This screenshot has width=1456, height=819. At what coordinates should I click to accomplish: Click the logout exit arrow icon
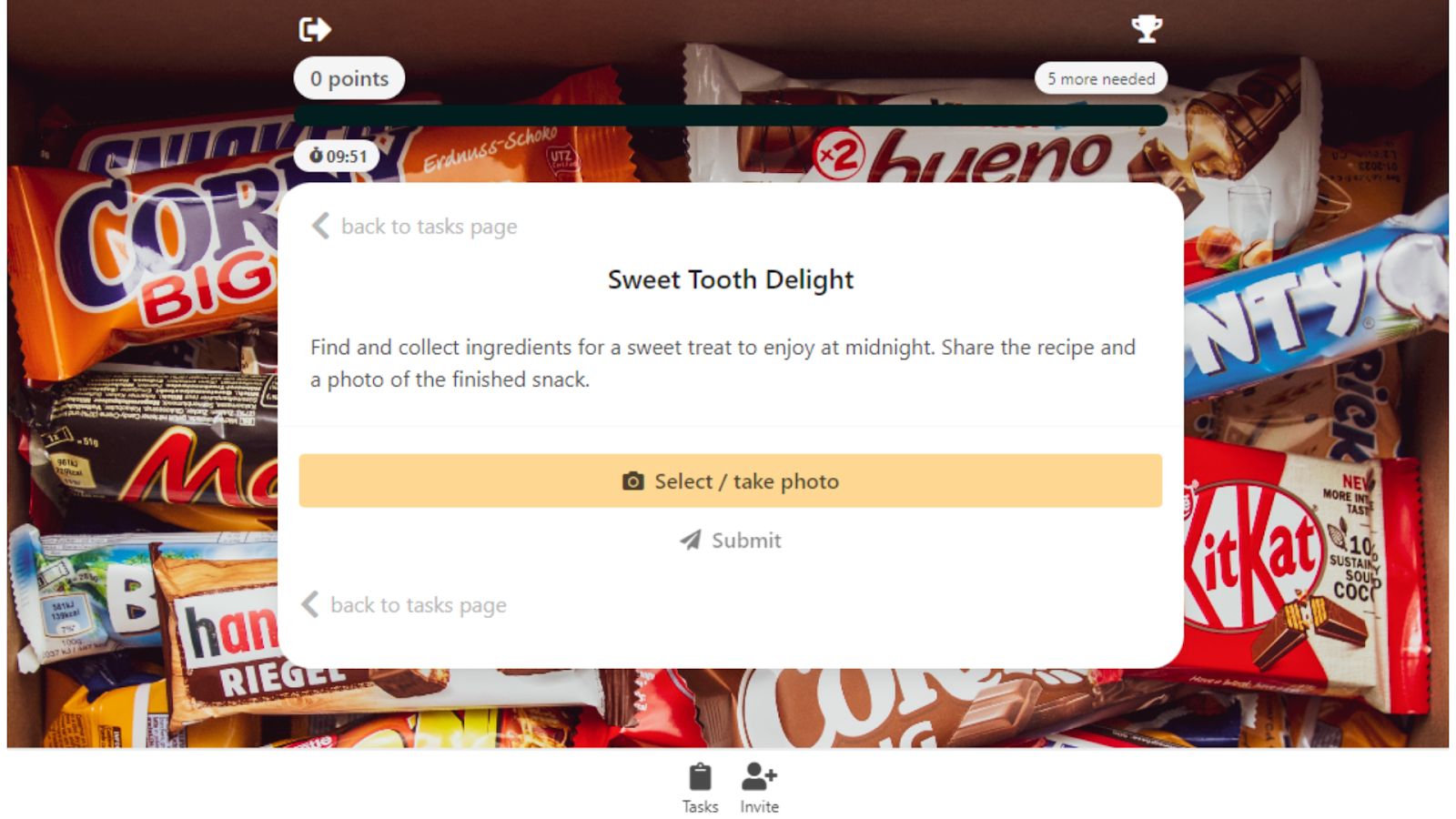point(315,29)
